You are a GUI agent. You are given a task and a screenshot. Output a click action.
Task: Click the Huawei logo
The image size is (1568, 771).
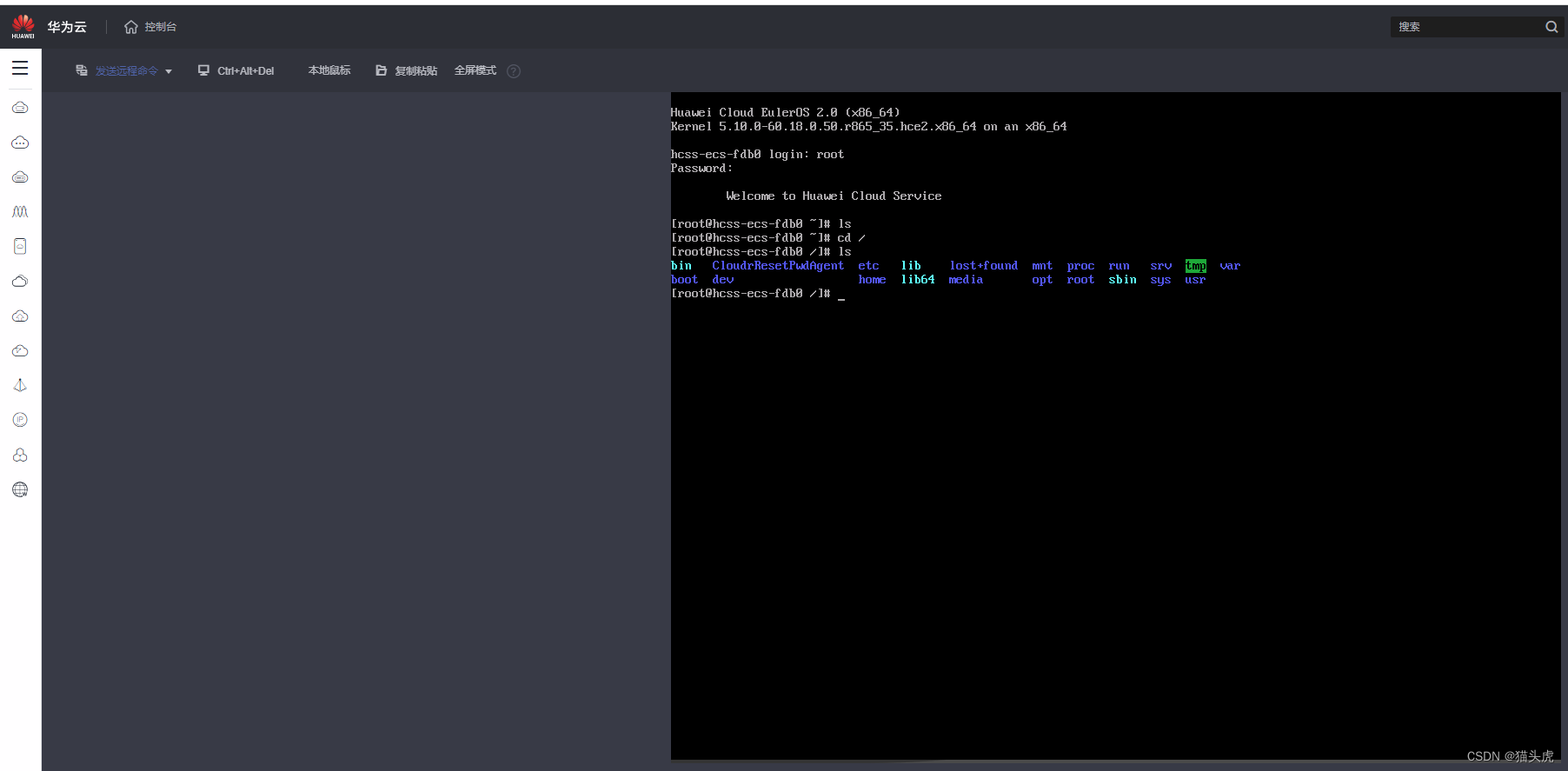[x=23, y=26]
